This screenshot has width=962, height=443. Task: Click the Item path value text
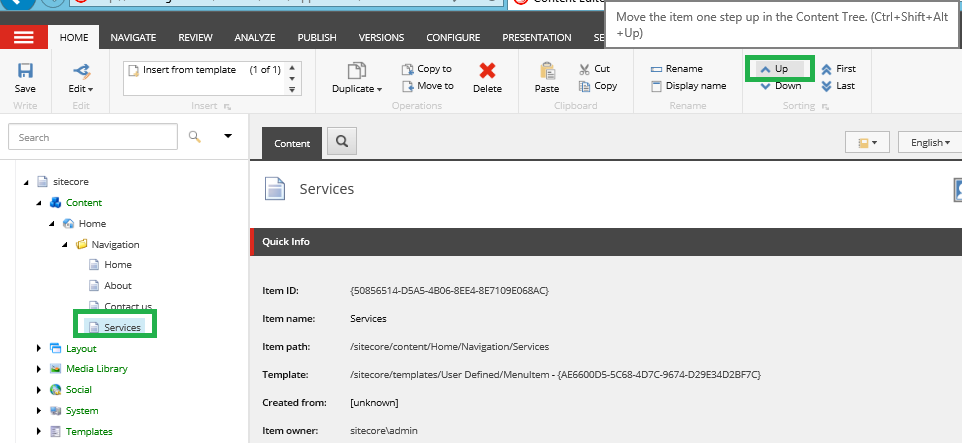tap(449, 347)
